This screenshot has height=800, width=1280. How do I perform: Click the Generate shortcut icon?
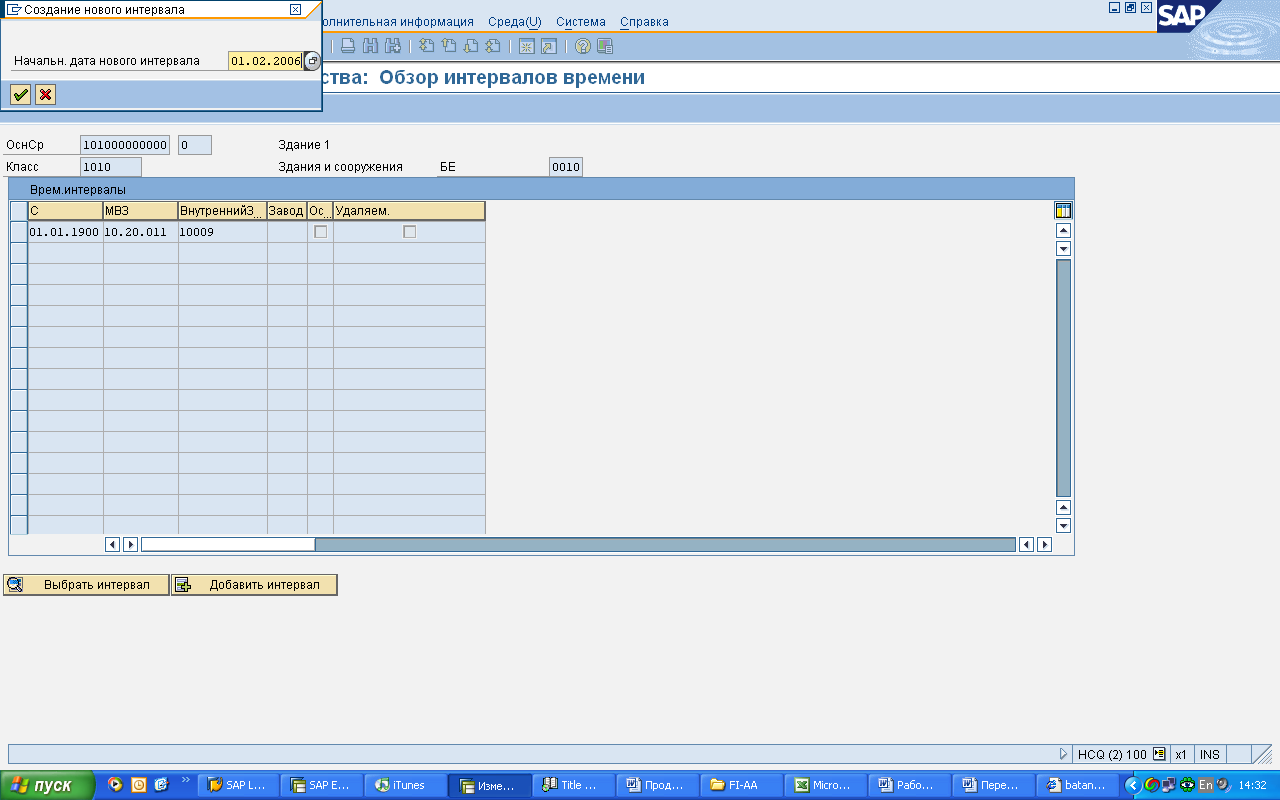coord(548,46)
